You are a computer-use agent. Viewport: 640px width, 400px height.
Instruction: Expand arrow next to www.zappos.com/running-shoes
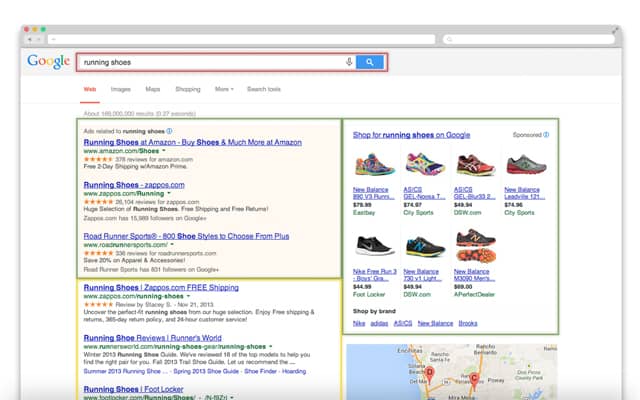click(x=188, y=296)
